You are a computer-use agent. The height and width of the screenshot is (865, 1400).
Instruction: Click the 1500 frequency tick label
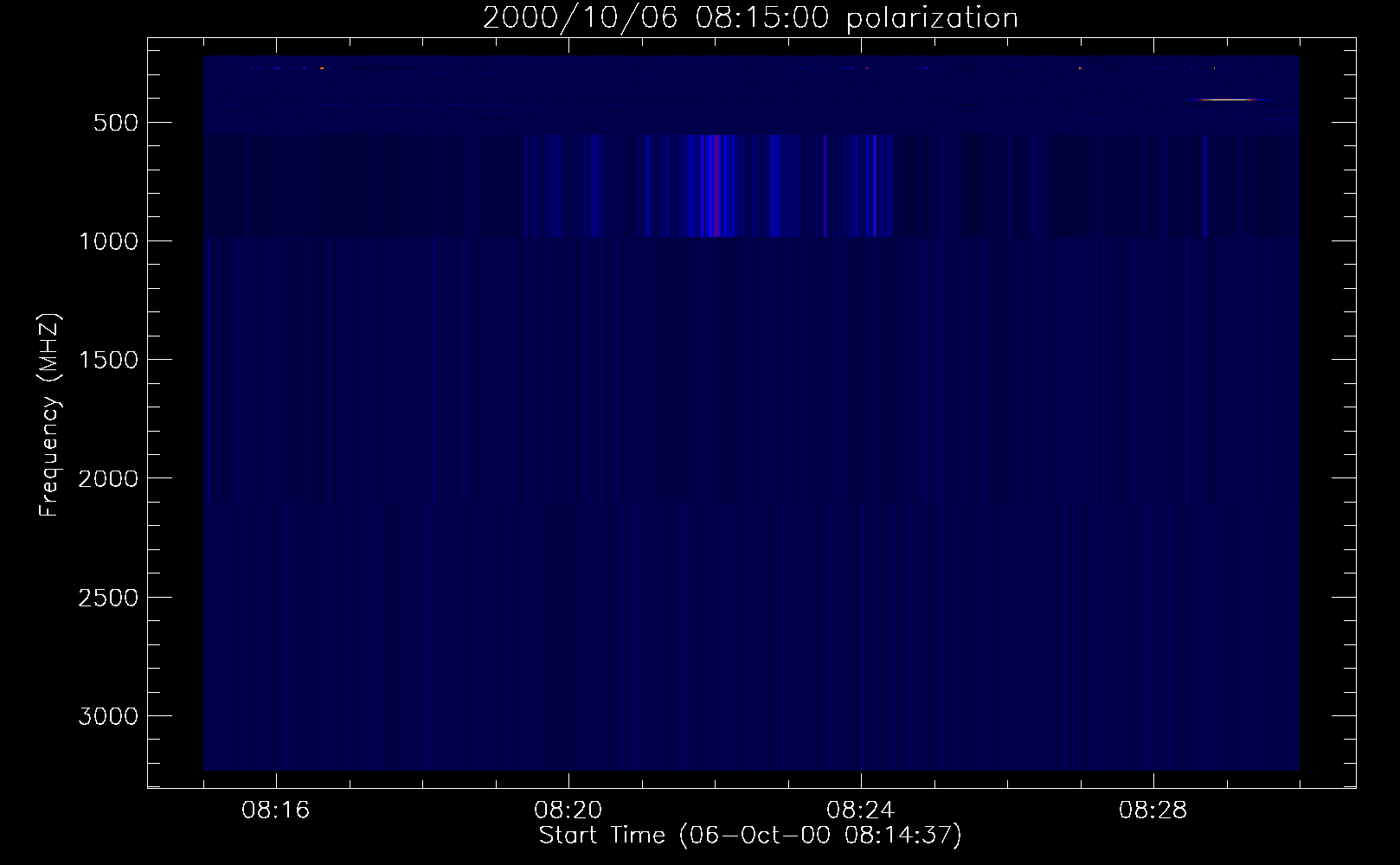pyautogui.click(x=108, y=360)
